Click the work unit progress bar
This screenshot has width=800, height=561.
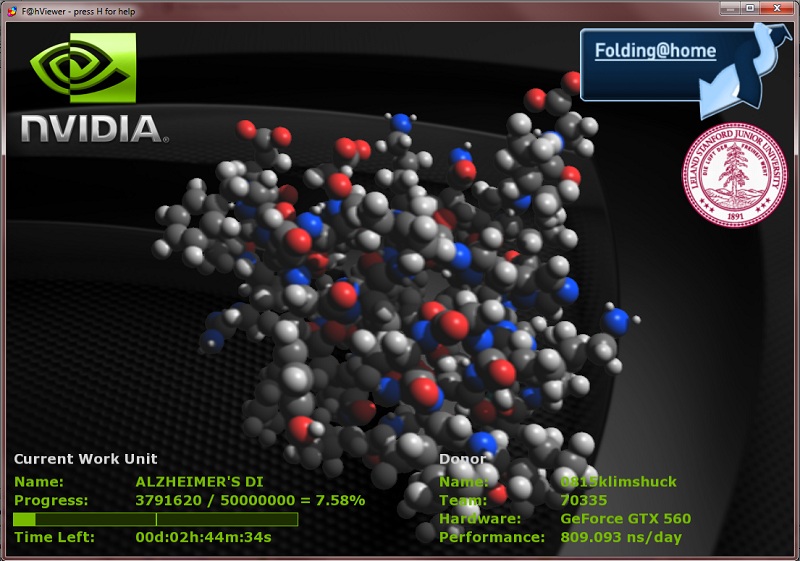[x=156, y=519]
